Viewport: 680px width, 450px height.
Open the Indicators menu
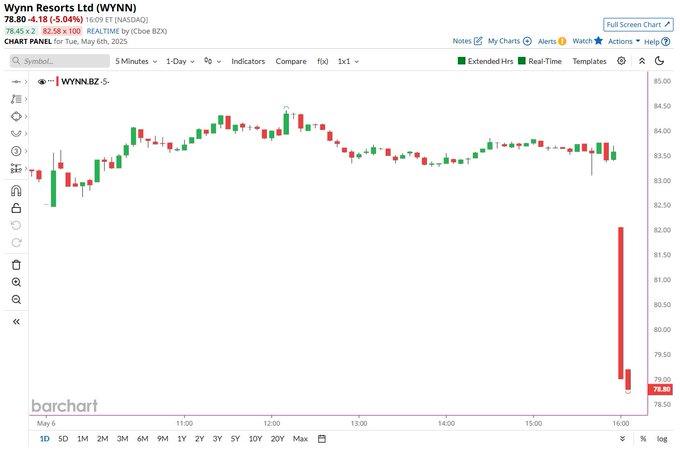point(248,61)
